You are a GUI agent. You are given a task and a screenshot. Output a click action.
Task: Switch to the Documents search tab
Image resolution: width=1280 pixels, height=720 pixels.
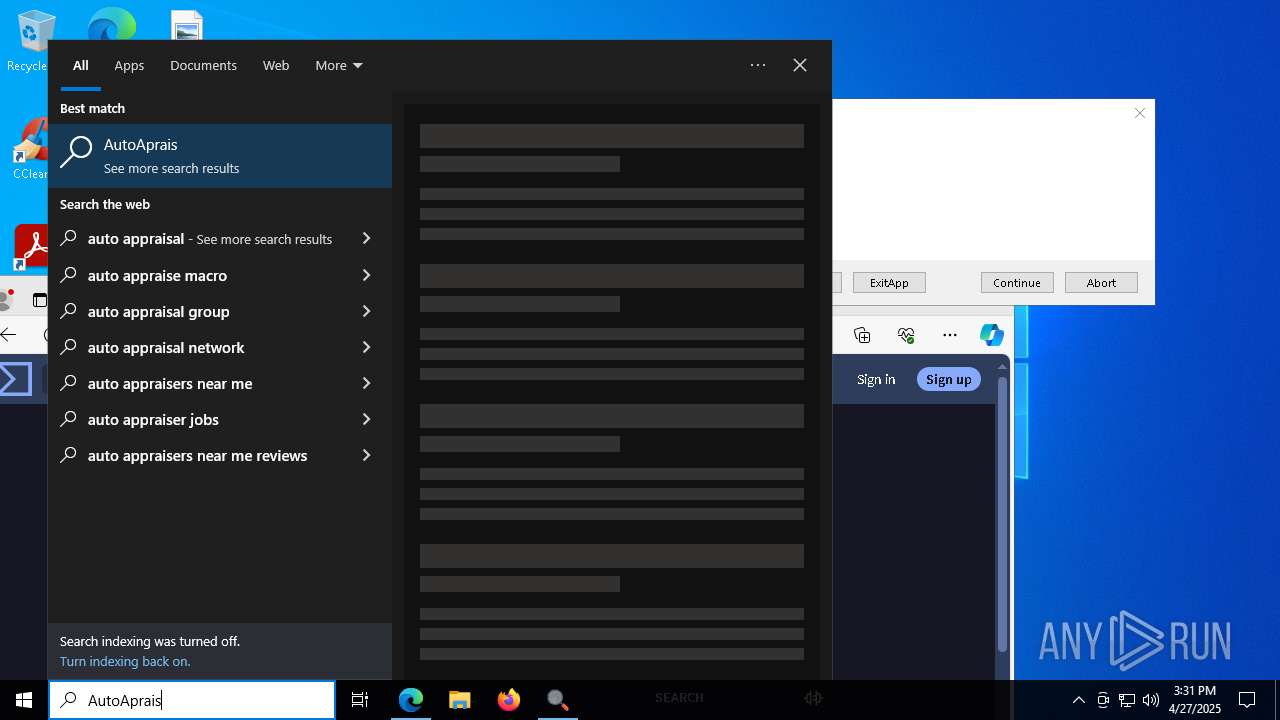coord(203,65)
